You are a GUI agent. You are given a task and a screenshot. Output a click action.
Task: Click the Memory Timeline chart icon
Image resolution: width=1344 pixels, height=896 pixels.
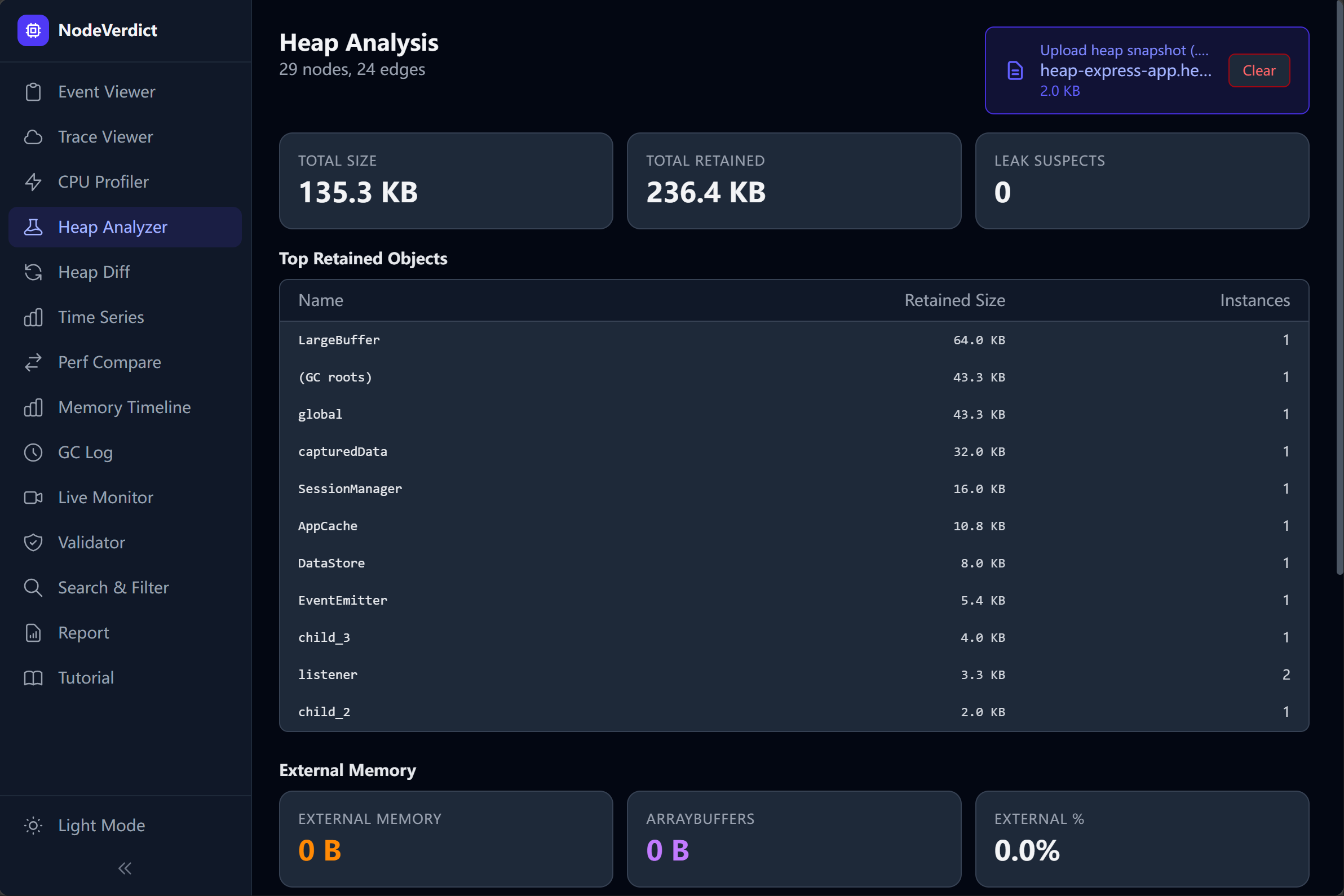[33, 407]
